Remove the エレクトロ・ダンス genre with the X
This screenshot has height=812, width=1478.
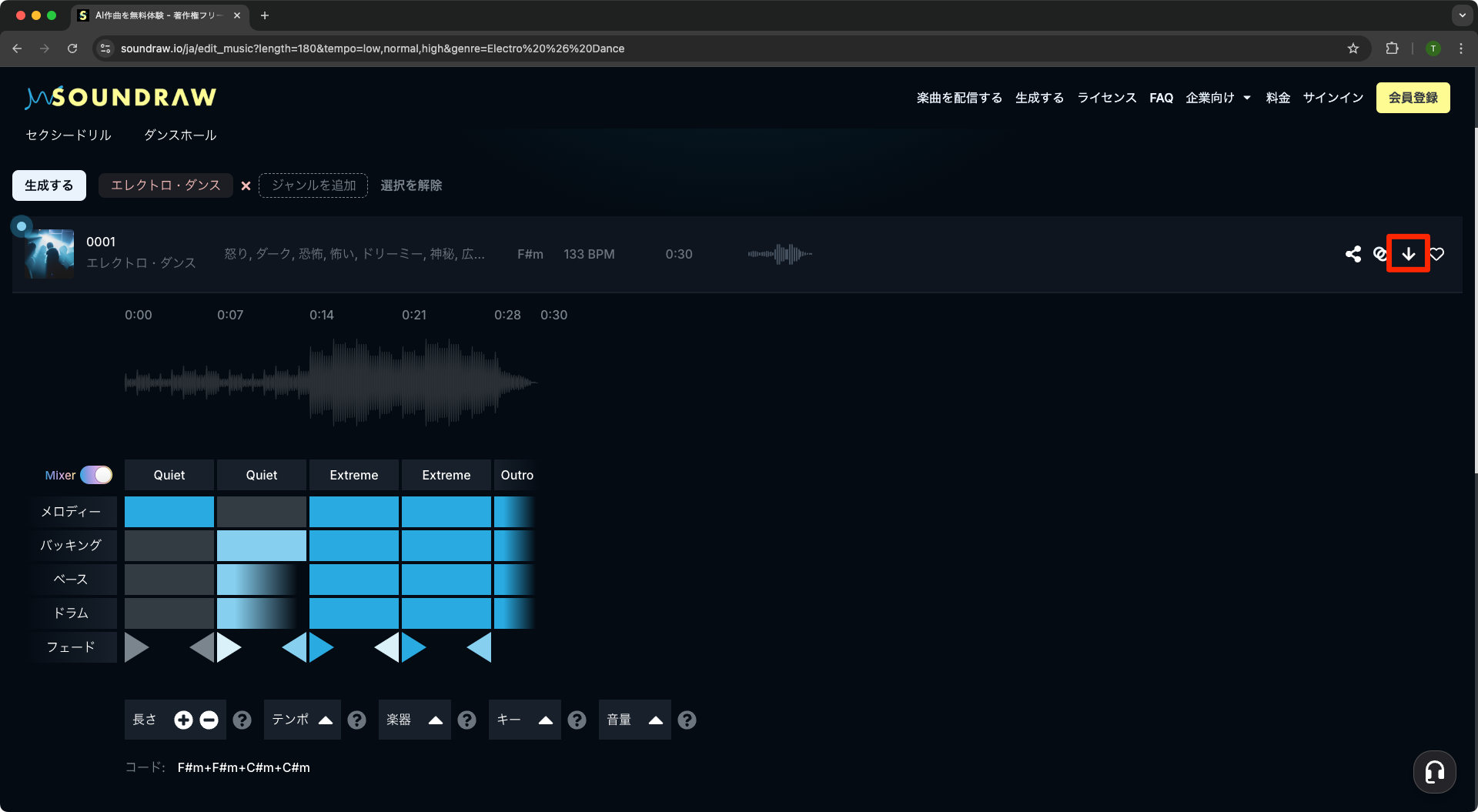point(246,185)
